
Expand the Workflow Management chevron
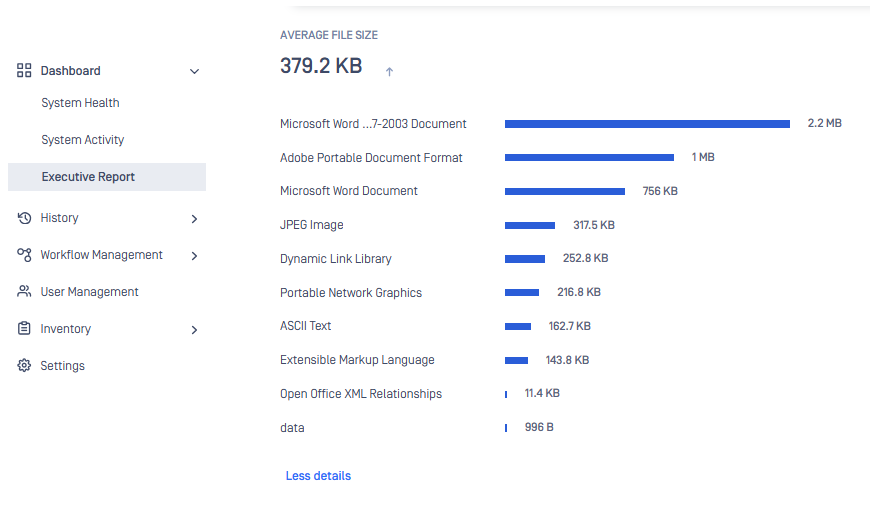(x=194, y=256)
